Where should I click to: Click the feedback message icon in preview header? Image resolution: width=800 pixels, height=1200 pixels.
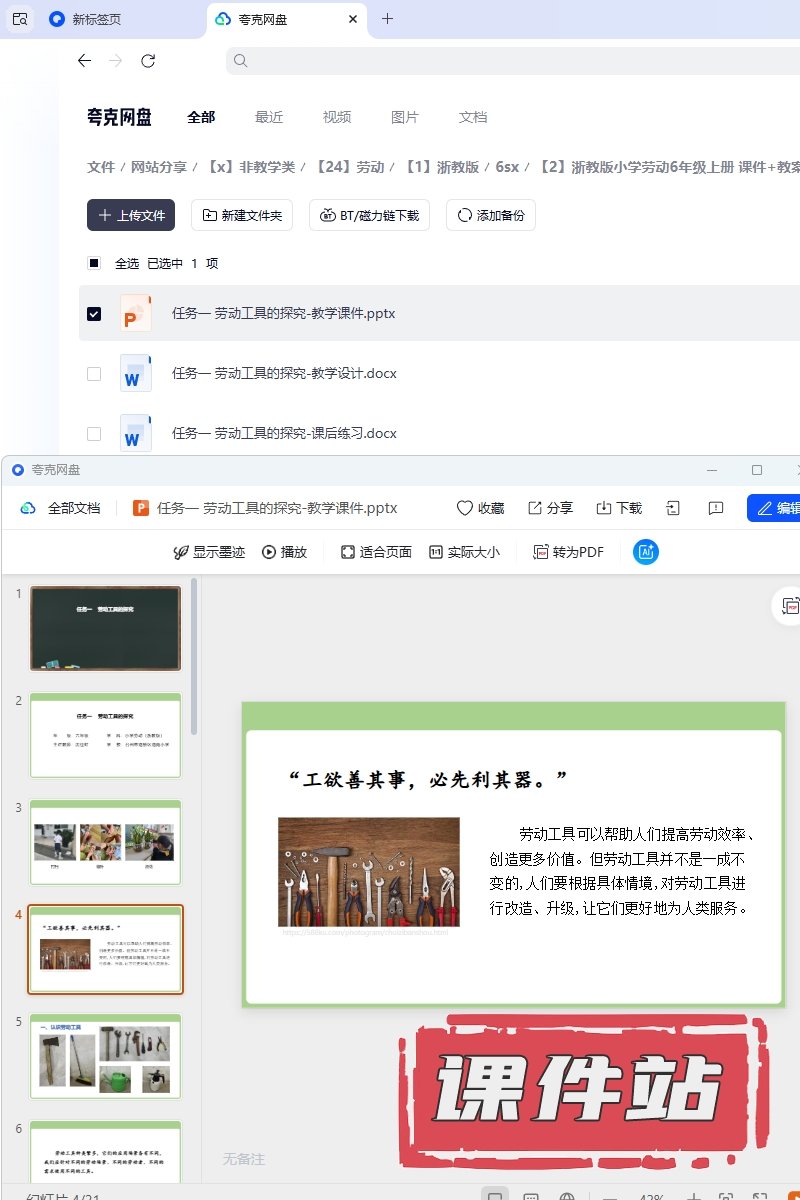[716, 508]
